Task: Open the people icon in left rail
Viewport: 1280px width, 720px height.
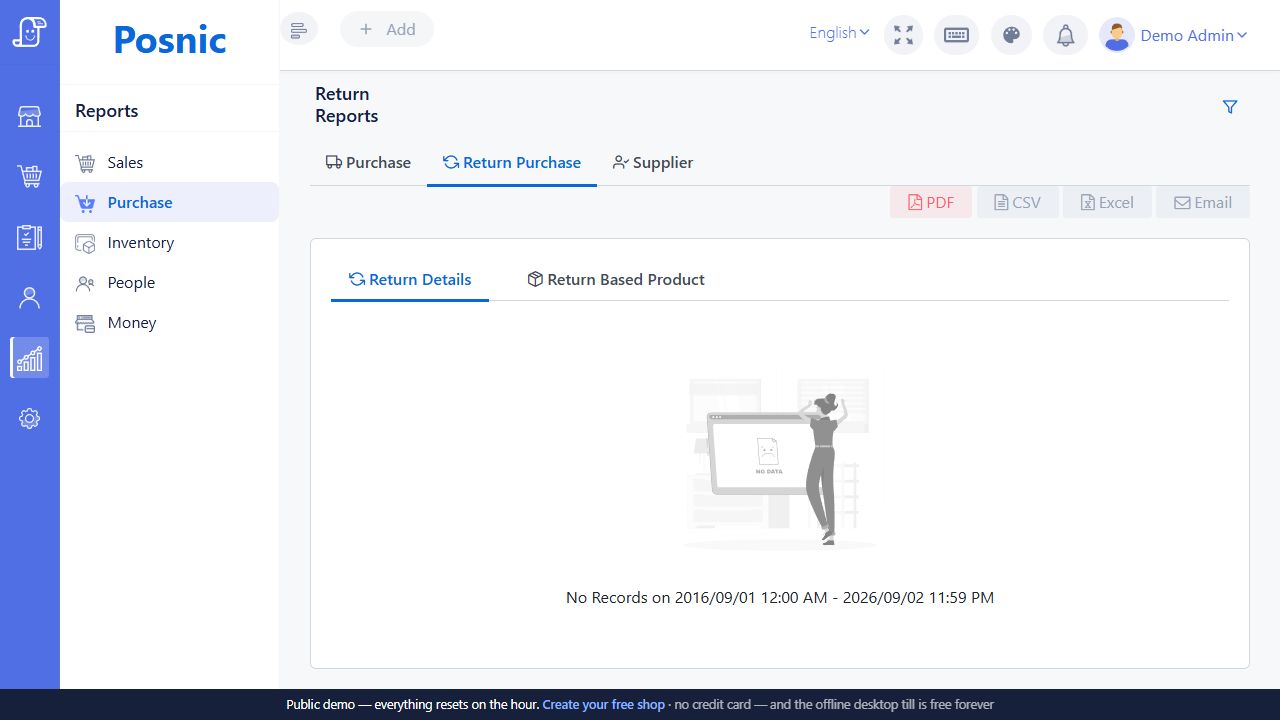Action: [x=30, y=297]
